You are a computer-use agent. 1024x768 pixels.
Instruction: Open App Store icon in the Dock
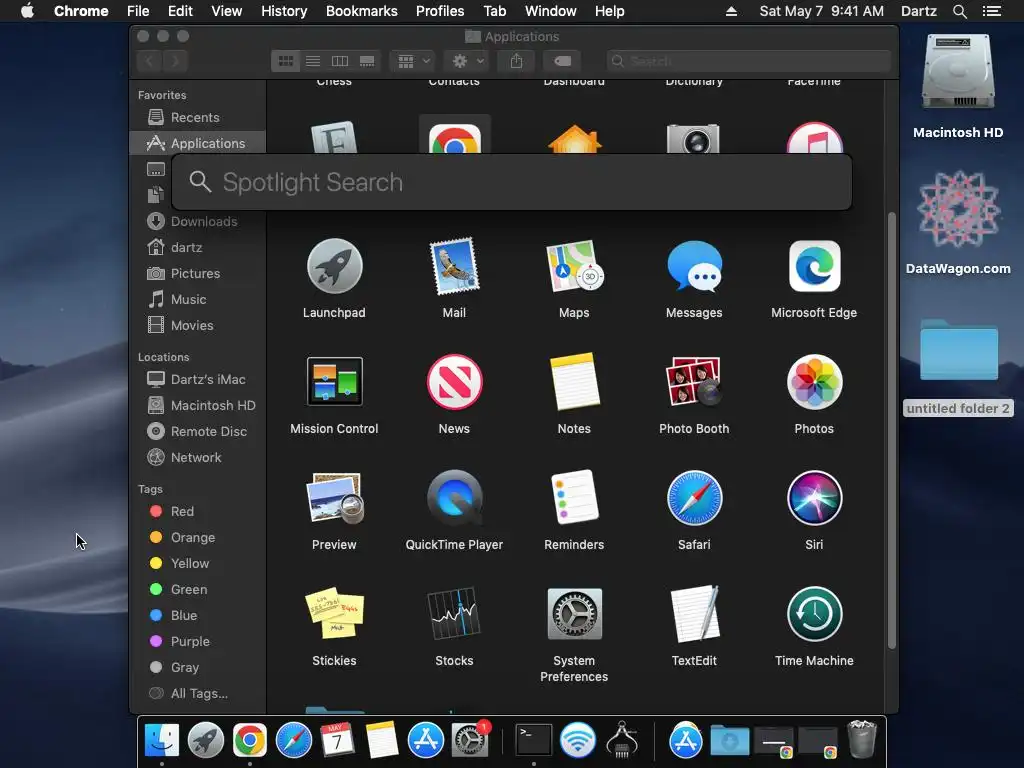[x=426, y=741]
